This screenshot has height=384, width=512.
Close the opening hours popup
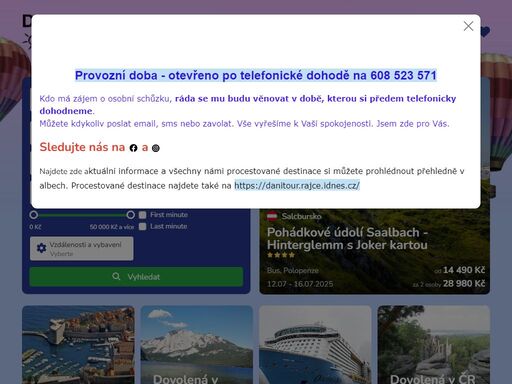coord(468,26)
